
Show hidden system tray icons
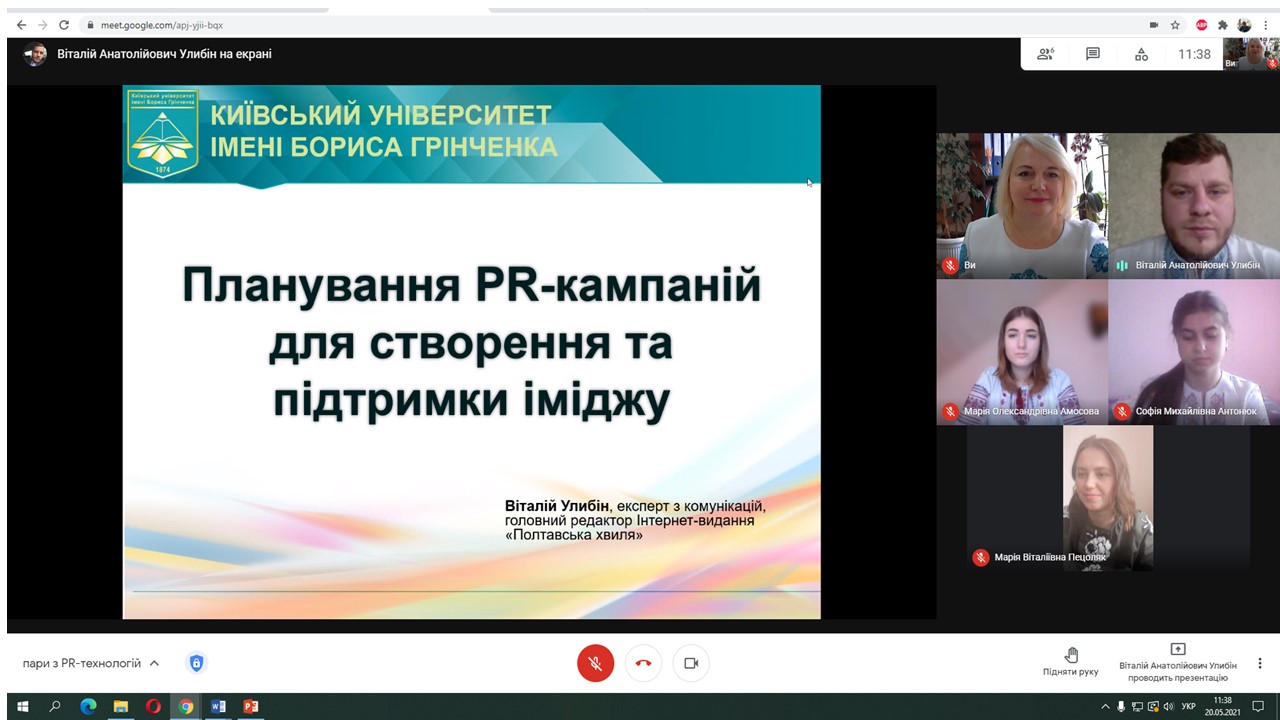(1105, 707)
